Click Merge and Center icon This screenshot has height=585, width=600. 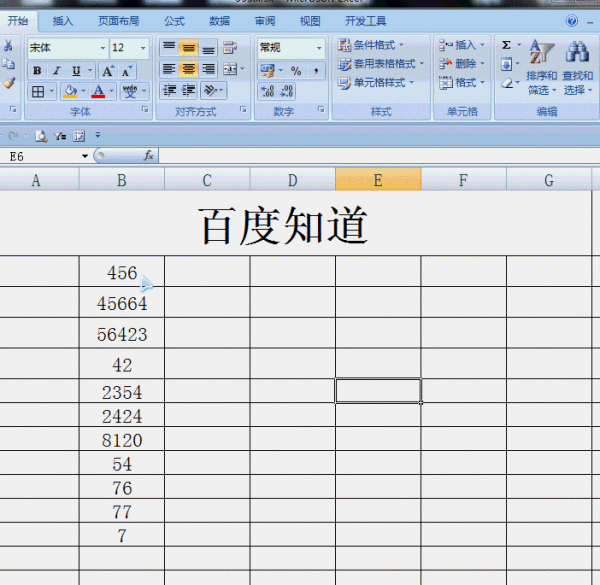(230, 69)
